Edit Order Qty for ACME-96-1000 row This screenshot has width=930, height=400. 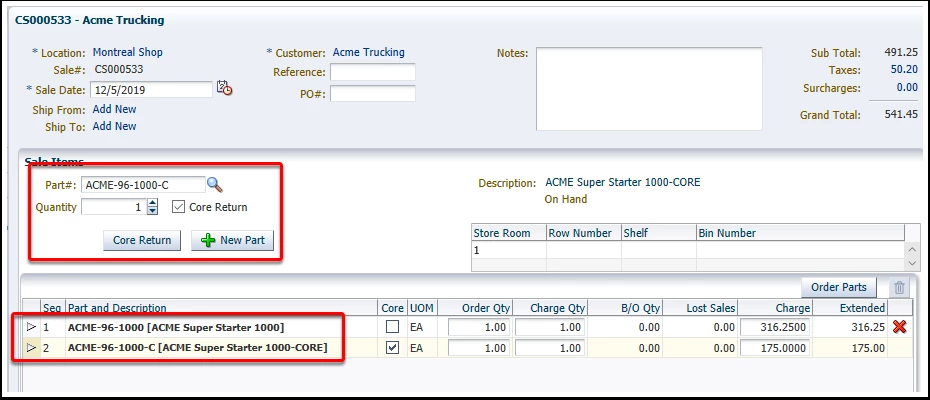[479, 327]
